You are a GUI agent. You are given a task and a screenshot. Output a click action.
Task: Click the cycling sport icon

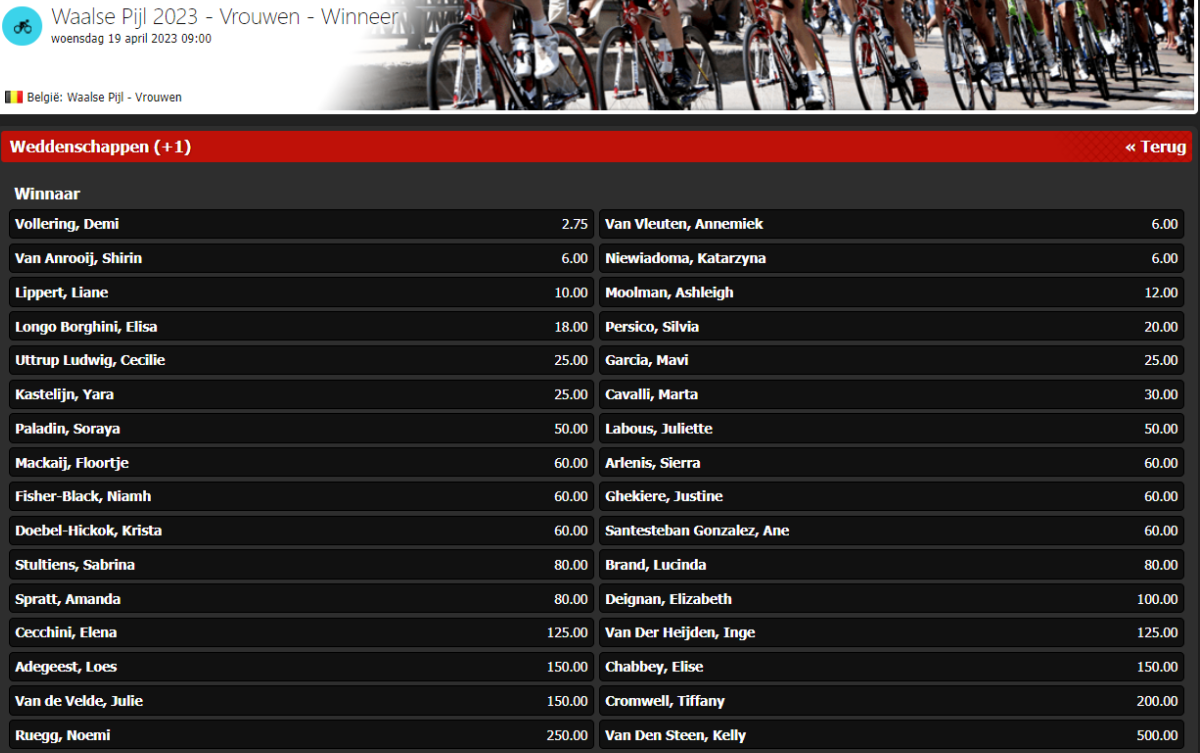[22, 25]
